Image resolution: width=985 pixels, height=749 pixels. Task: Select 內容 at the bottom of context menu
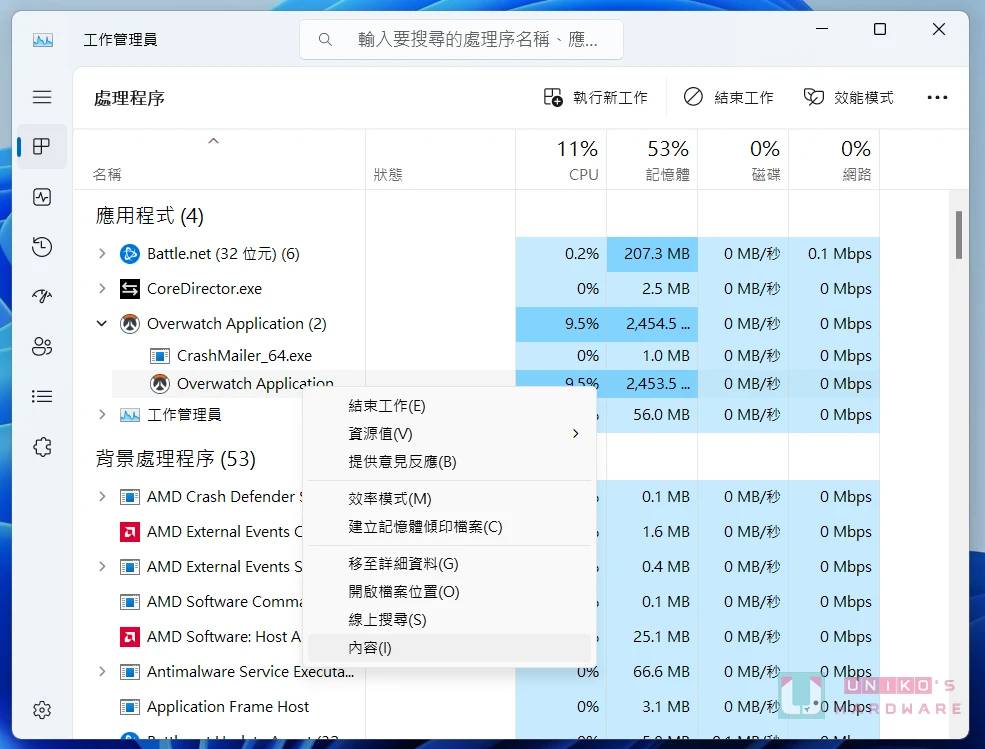[x=370, y=647]
